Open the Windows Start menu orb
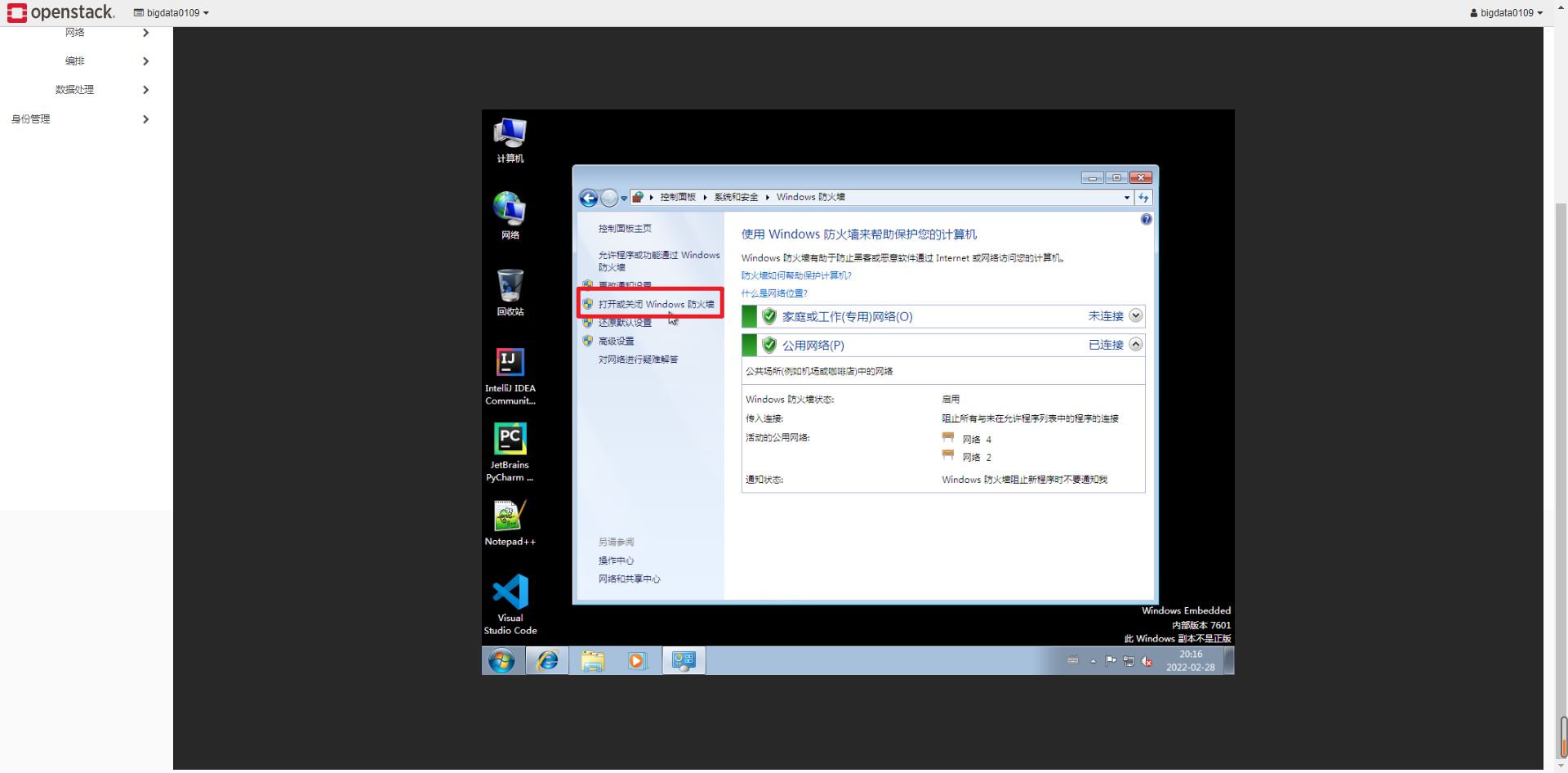Viewport: 1568px width, 773px height. tap(501, 660)
